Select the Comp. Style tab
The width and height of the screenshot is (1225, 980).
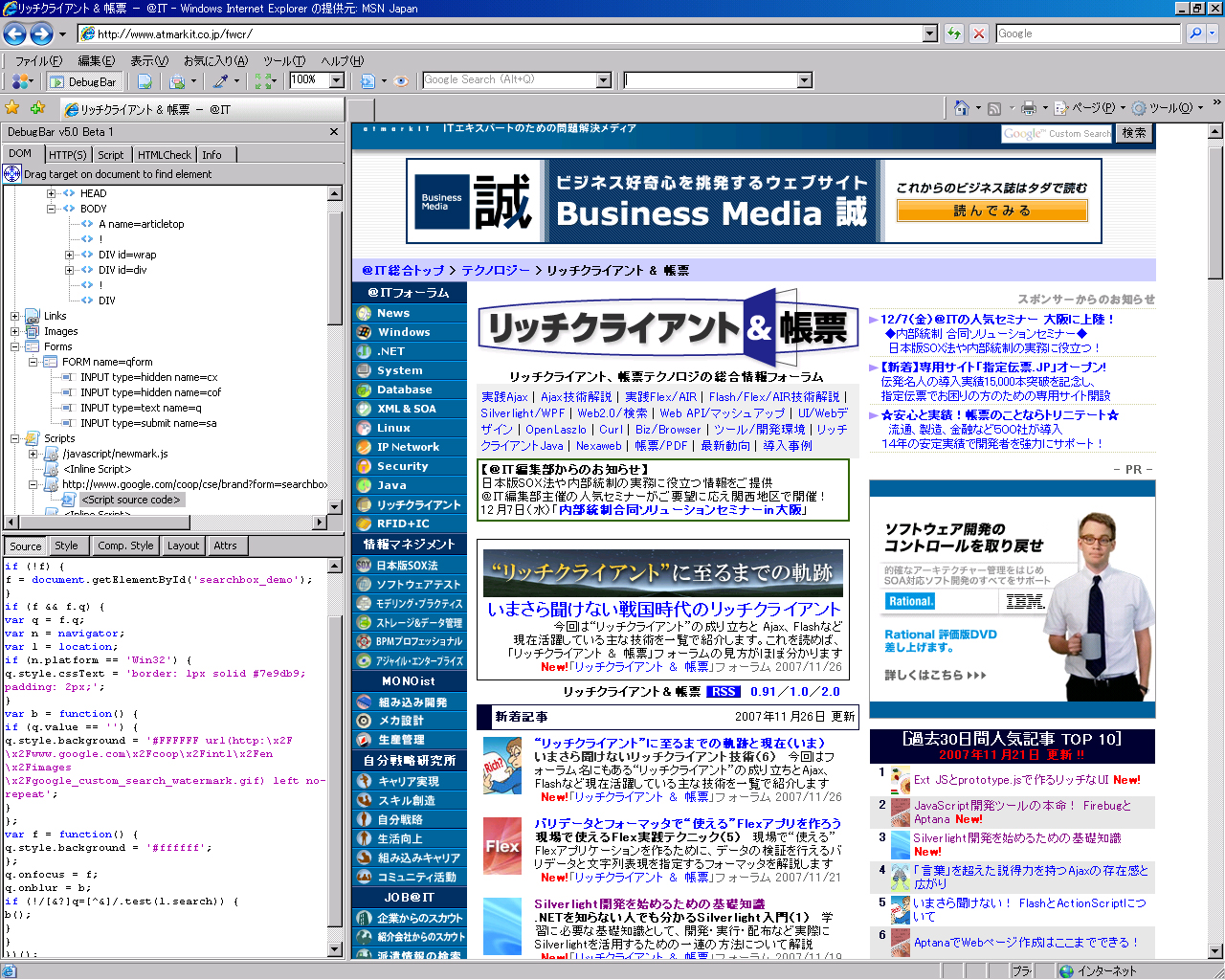[125, 546]
